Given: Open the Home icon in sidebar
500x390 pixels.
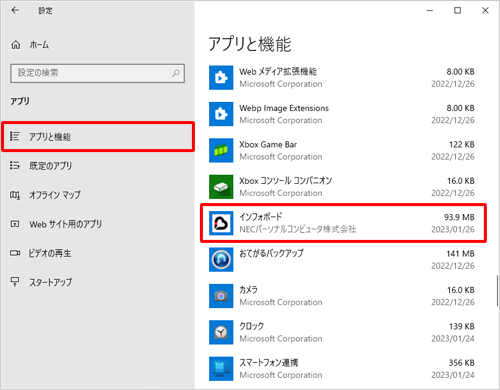Looking at the screenshot, I should [x=16, y=44].
